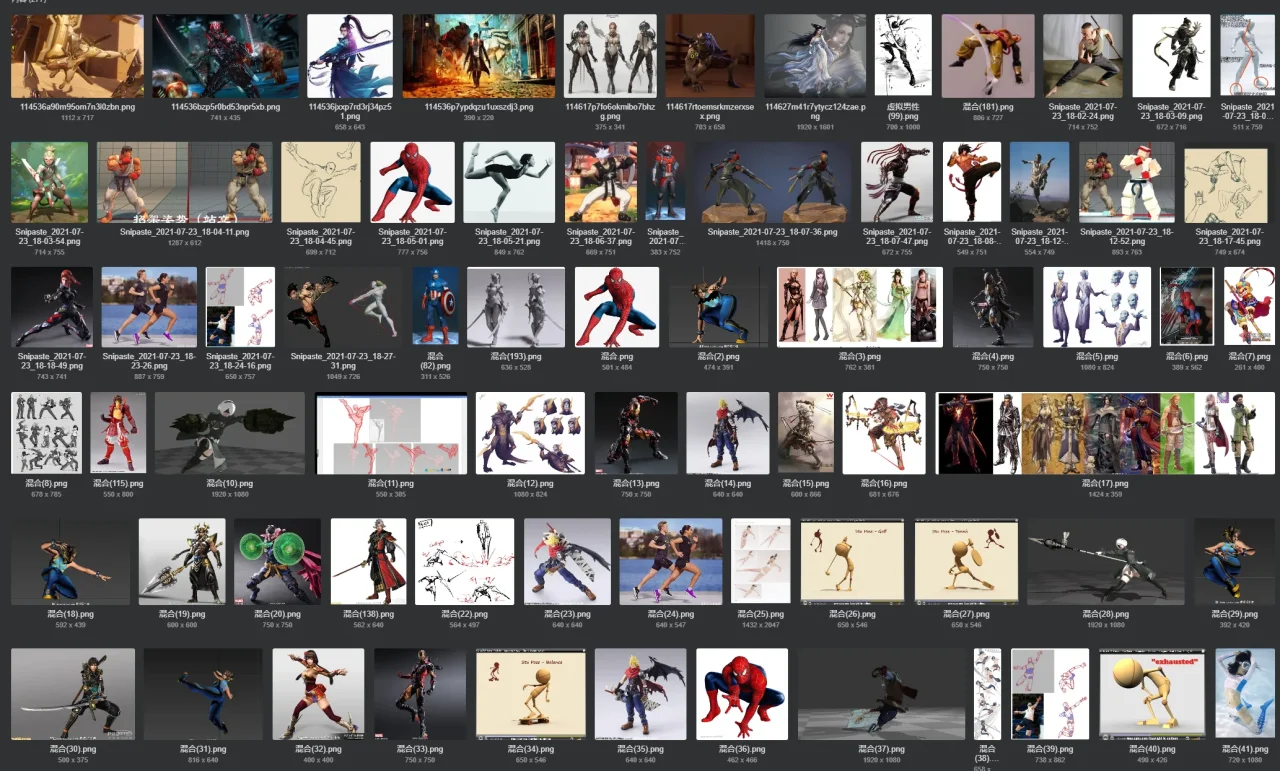1280x771 pixels.
Task: Open Snipaste_2021-07-23_18-02-24.png thumbnail
Action: pos(1083,56)
